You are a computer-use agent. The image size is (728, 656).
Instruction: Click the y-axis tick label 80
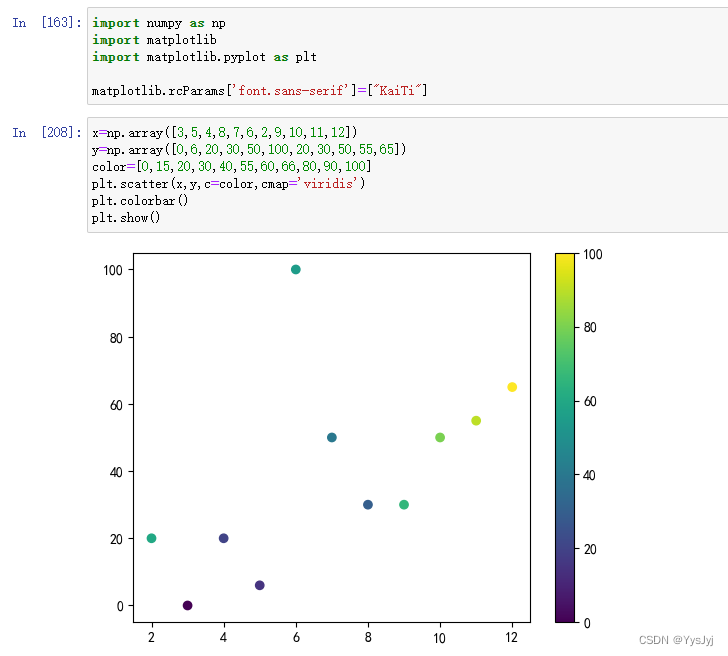pos(116,338)
